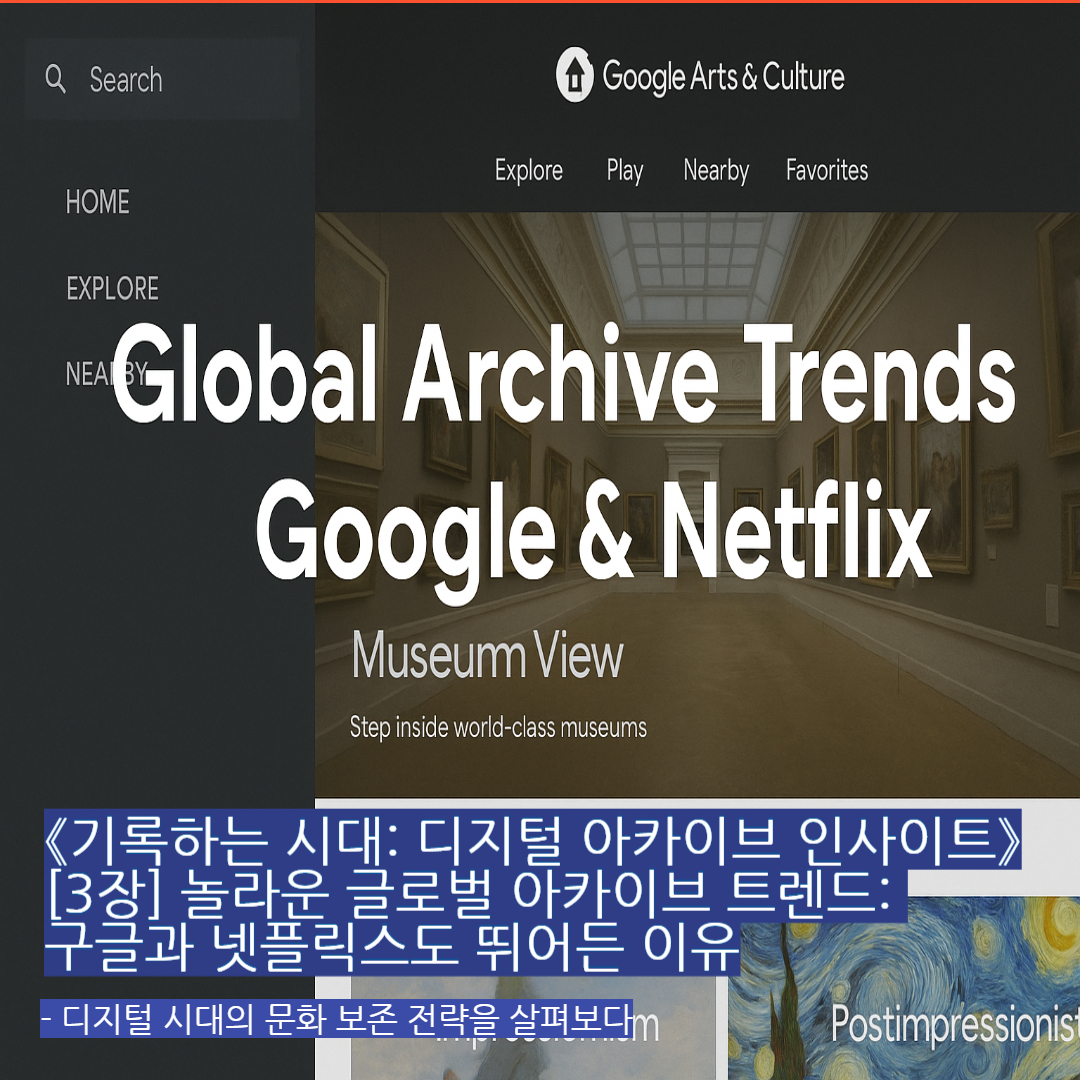Viewport: 1080px width, 1080px height.
Task: Open the Favorites tab
Action: (x=827, y=170)
